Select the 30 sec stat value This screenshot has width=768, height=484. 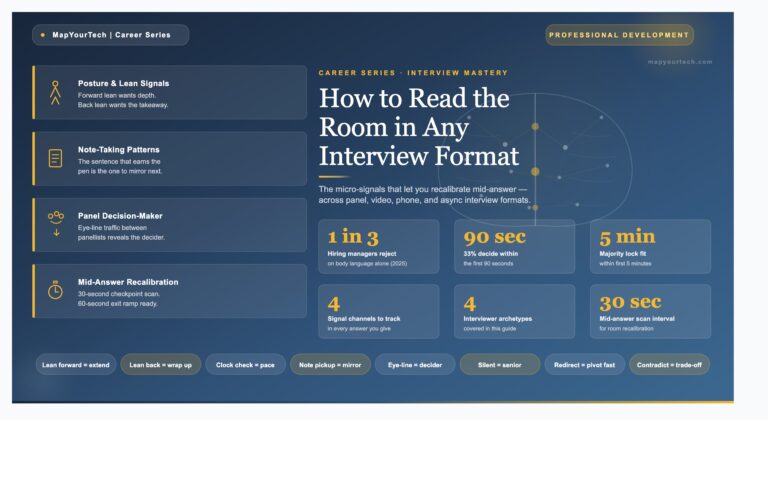coord(630,302)
